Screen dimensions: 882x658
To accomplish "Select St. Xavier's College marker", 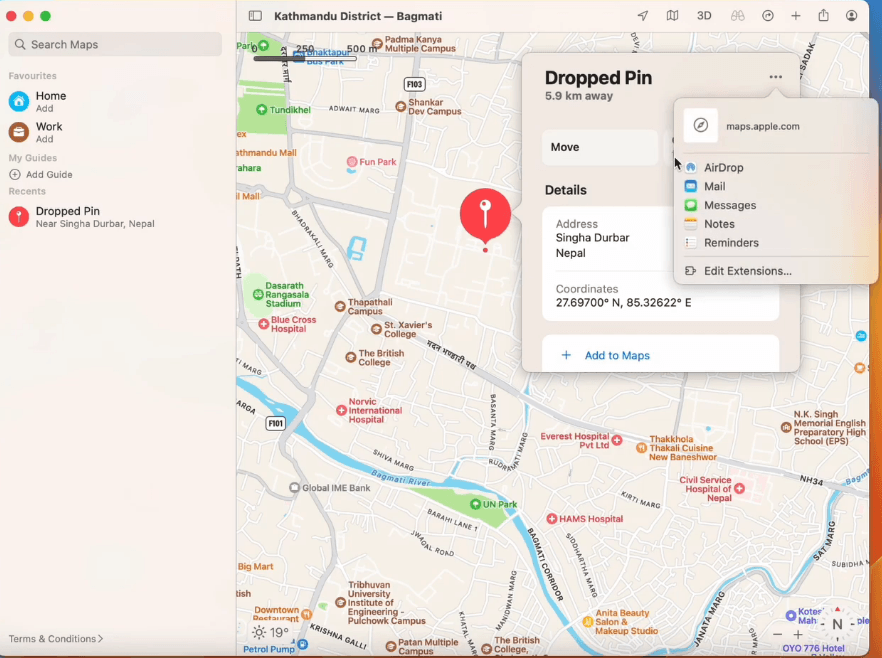I will tap(376, 329).
